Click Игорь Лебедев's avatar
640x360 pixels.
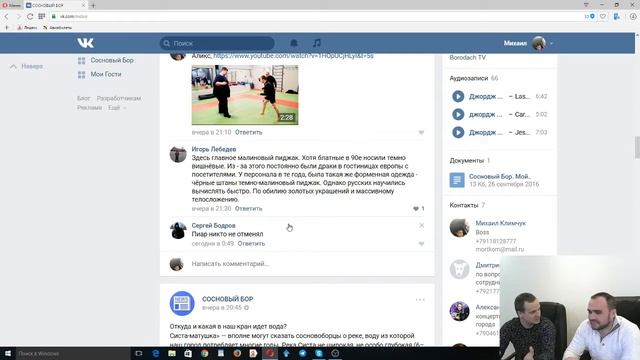click(178, 154)
